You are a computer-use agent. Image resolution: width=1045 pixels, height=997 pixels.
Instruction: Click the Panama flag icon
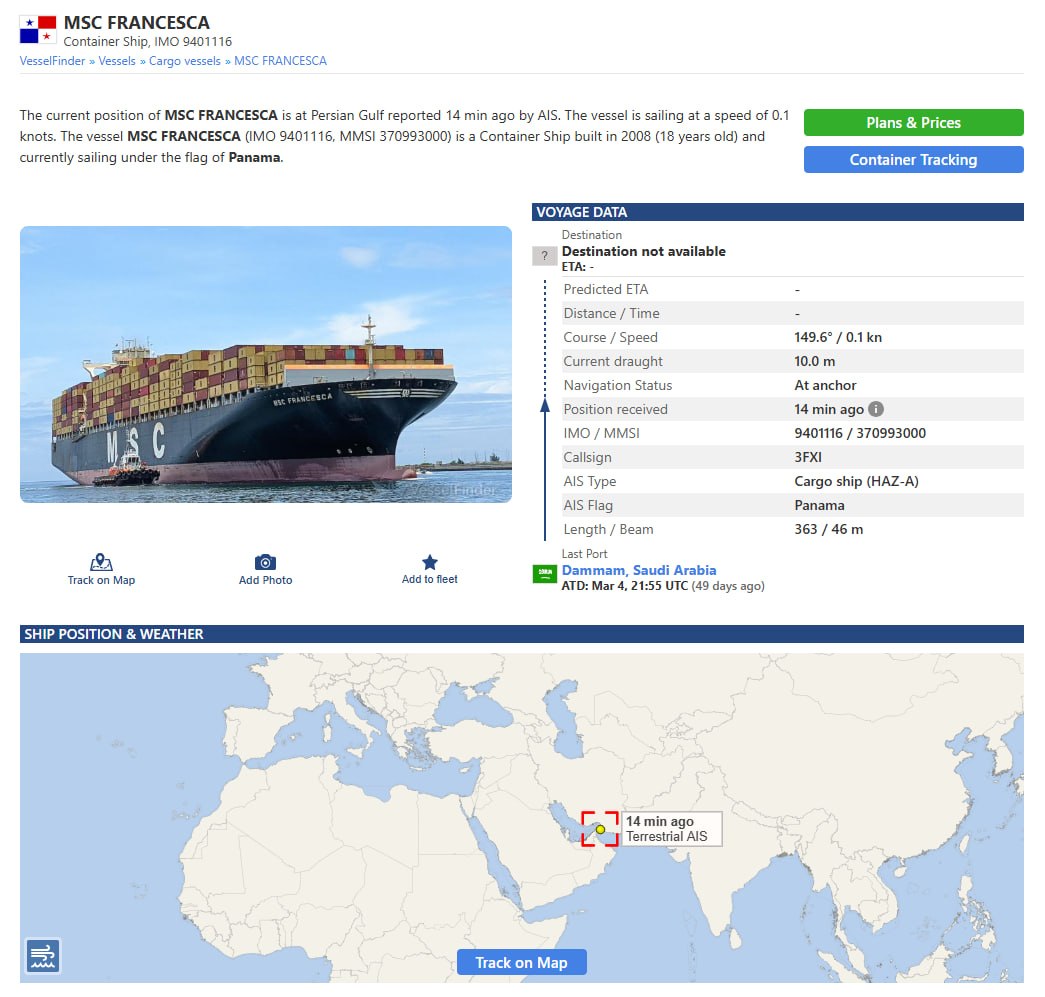click(38, 29)
